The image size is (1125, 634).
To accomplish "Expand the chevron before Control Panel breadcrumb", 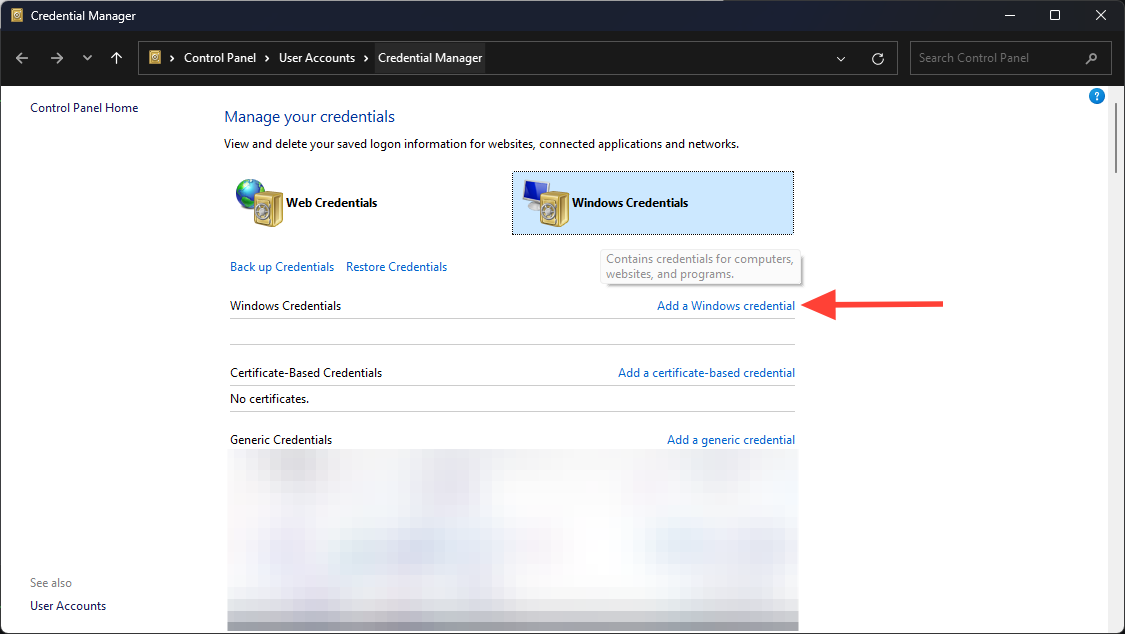I will 172,59.
